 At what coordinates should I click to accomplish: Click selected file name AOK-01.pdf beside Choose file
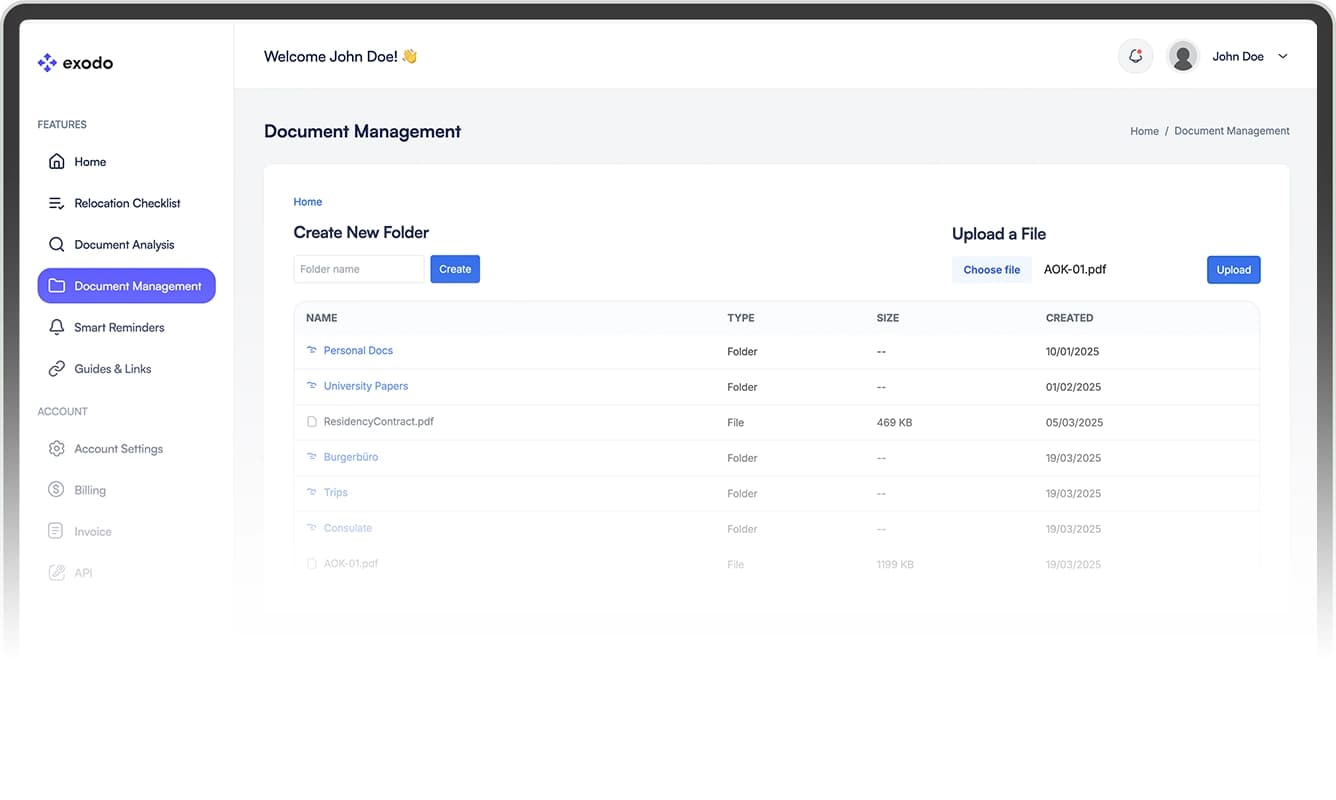[1075, 269]
